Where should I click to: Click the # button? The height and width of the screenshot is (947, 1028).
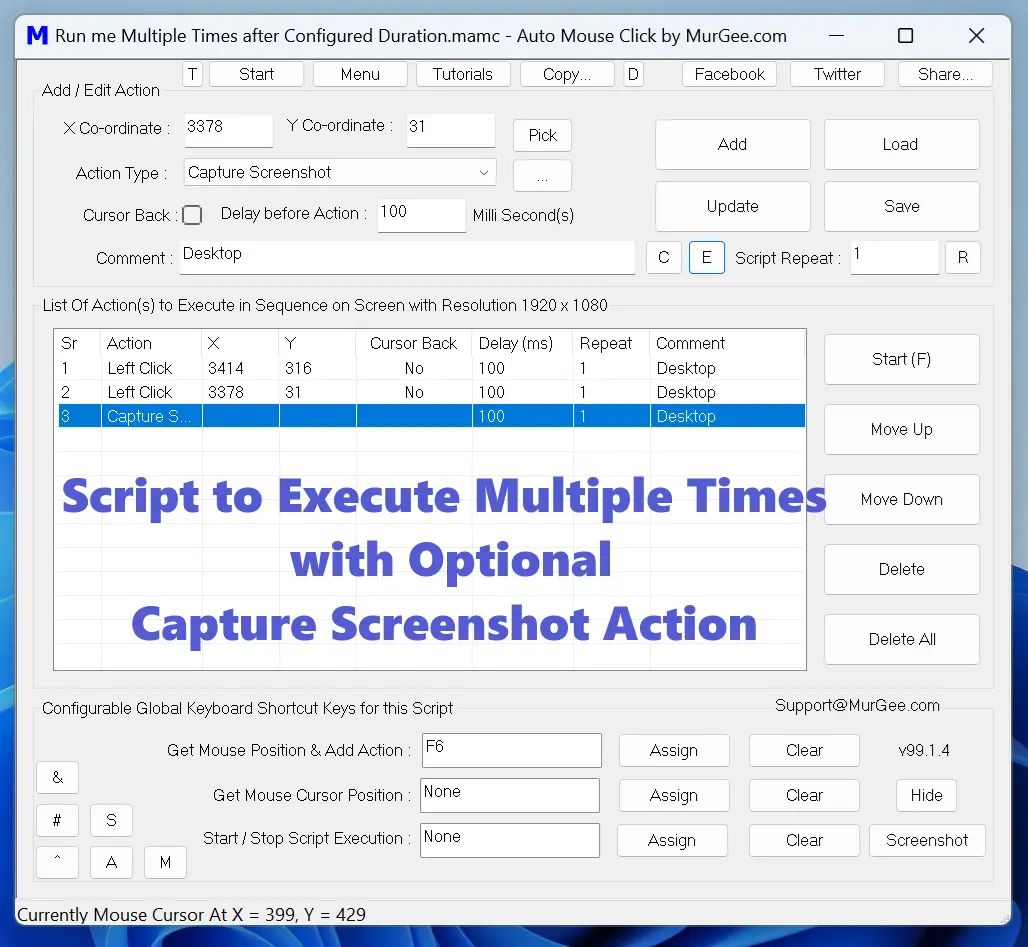[58, 820]
